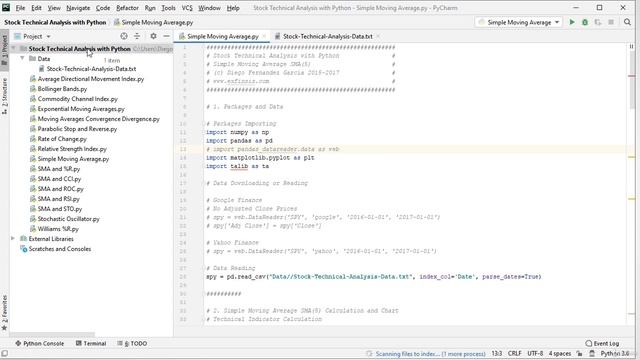Select Rate of Change.py file
The image size is (640, 360).
pos(62,139)
